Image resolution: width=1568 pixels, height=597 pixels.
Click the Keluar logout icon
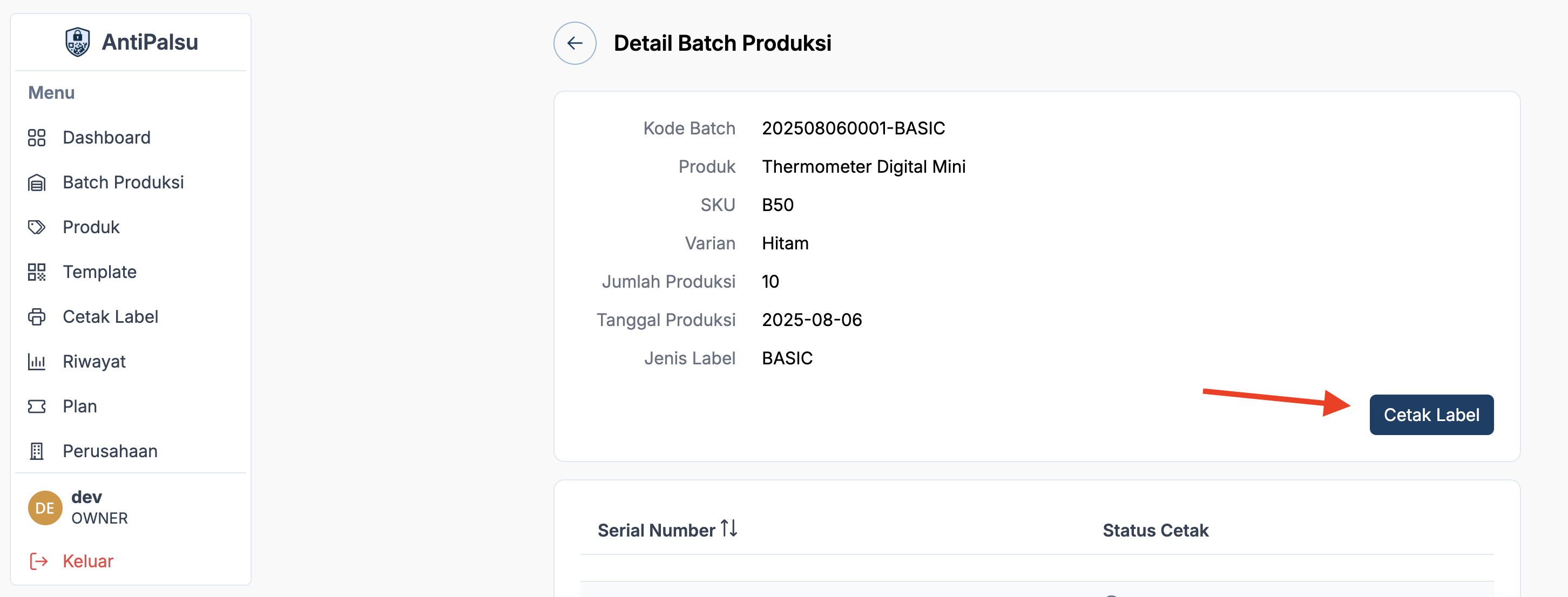click(x=38, y=561)
